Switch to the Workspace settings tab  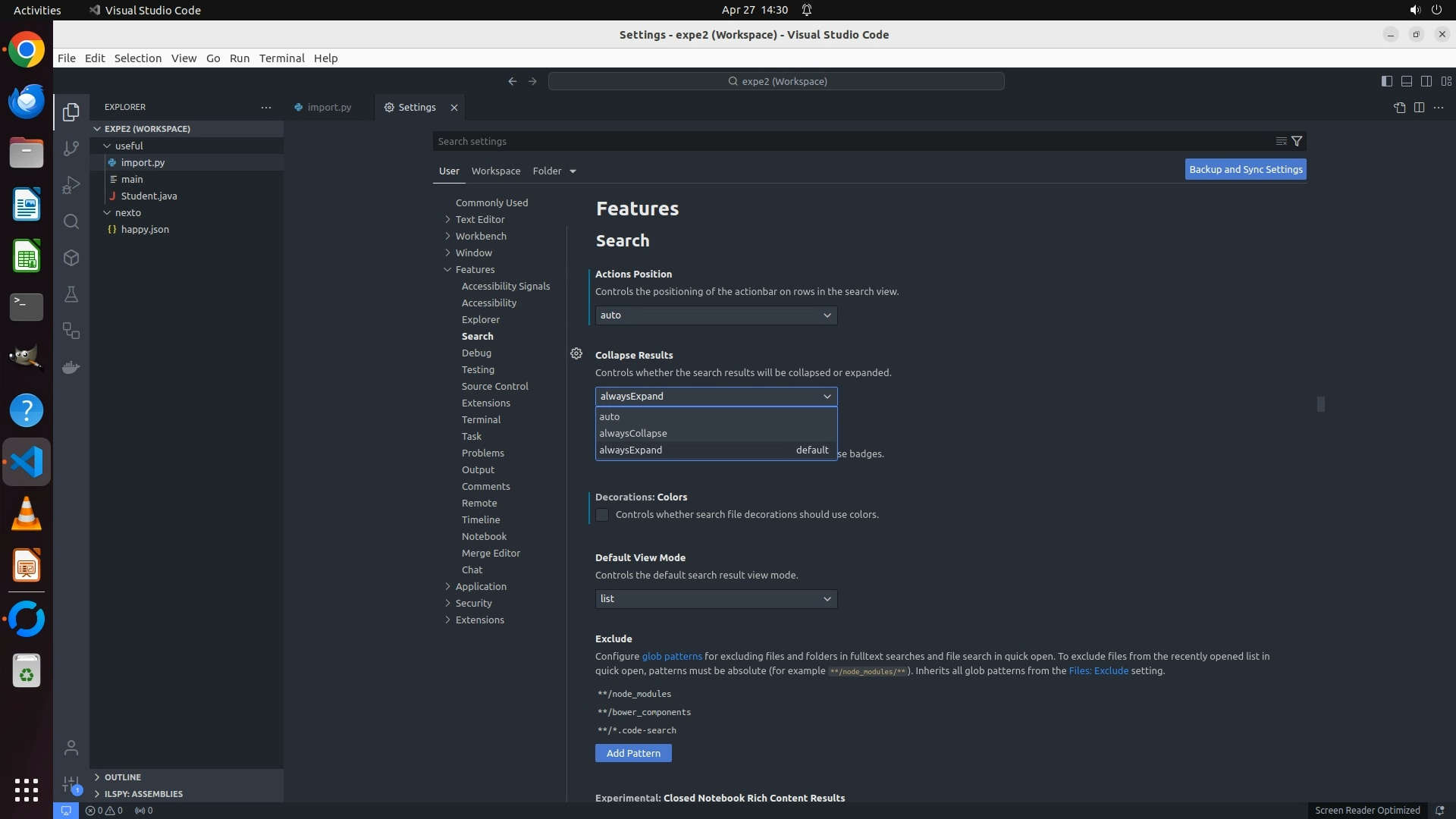pyautogui.click(x=496, y=171)
